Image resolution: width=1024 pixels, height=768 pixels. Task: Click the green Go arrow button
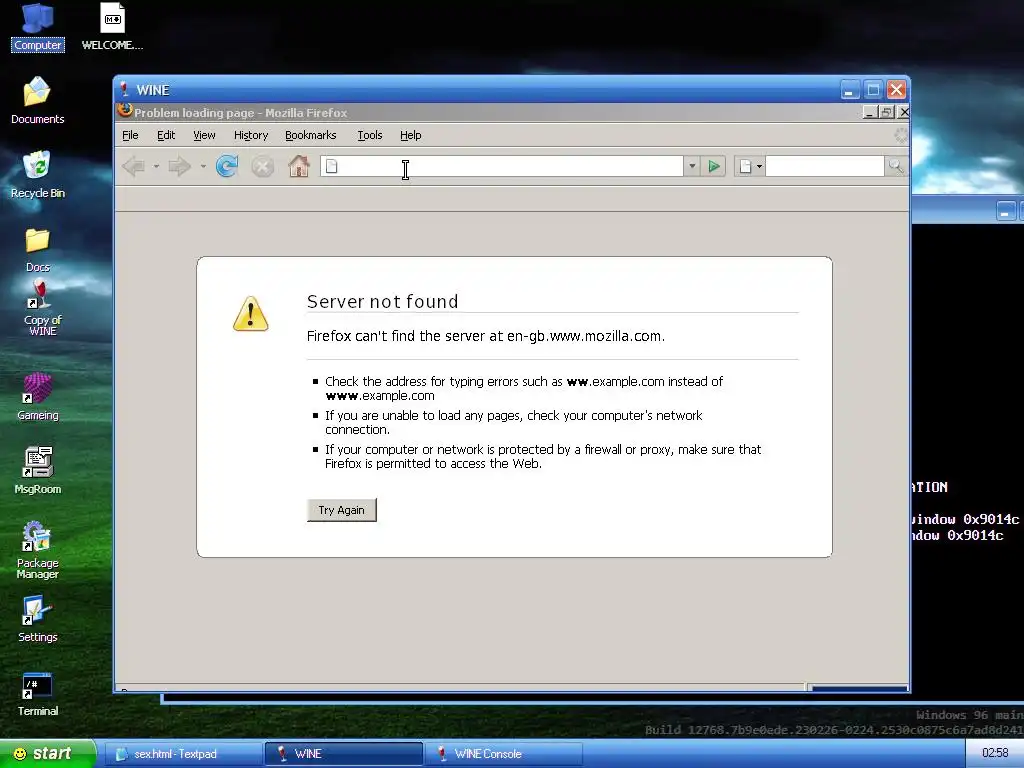coord(714,167)
